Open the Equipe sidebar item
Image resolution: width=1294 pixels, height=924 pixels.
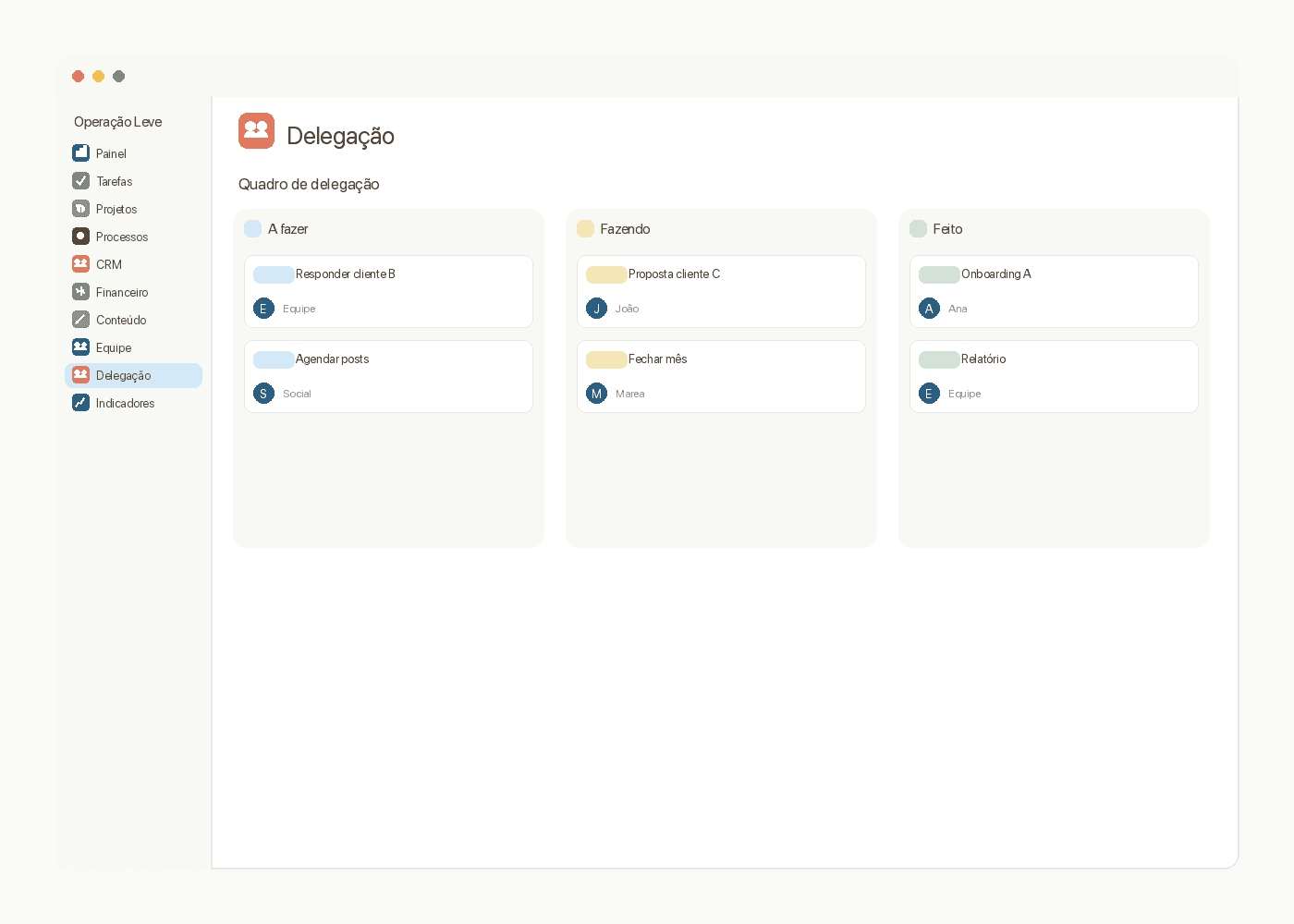(x=133, y=347)
